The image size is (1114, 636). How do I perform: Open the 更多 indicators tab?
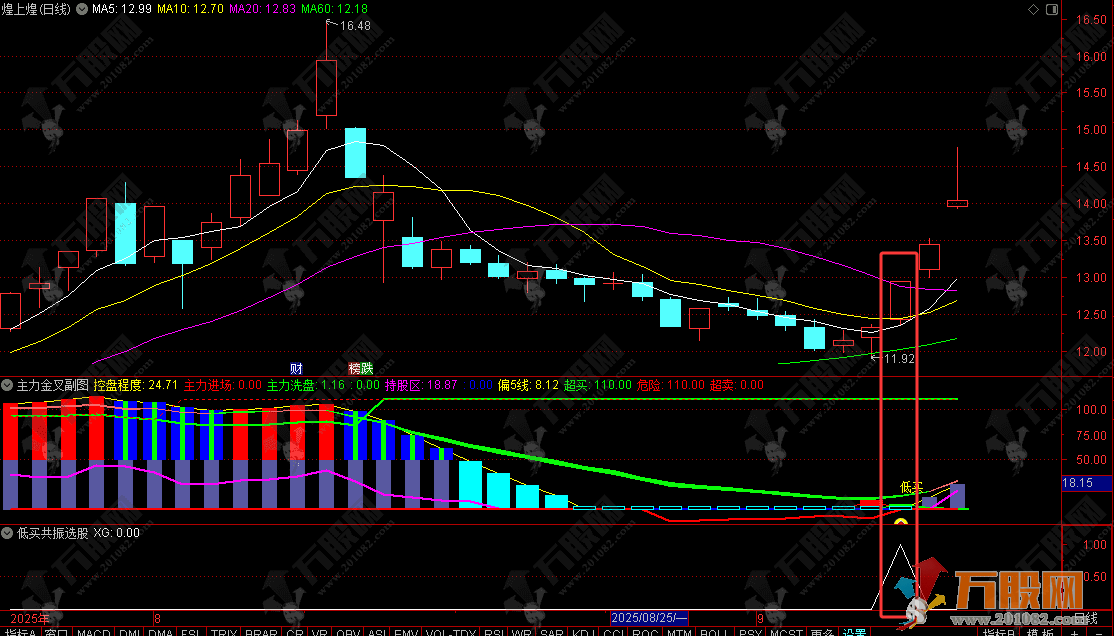coord(822,632)
